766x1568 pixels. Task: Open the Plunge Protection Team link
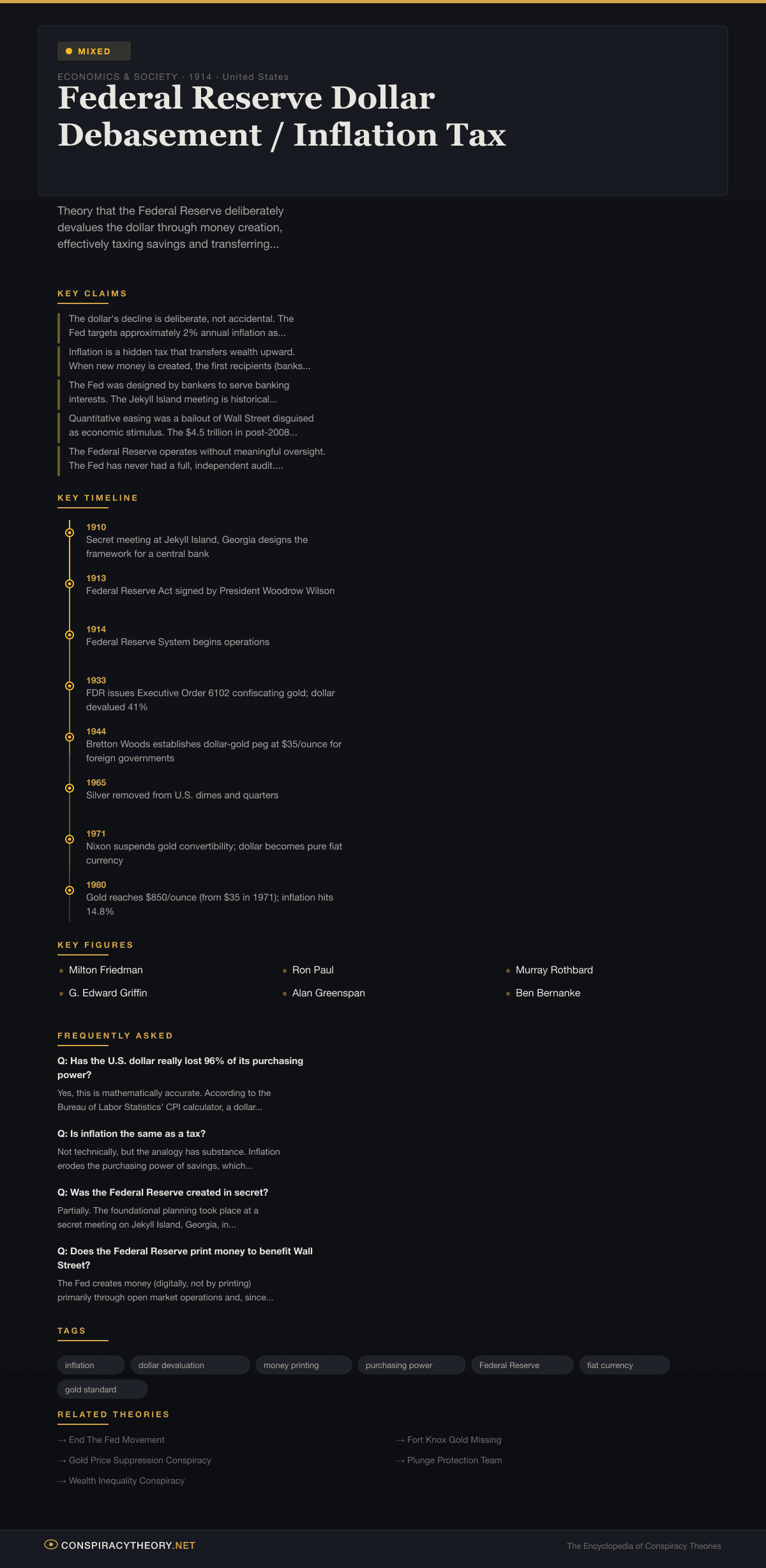[454, 1460]
